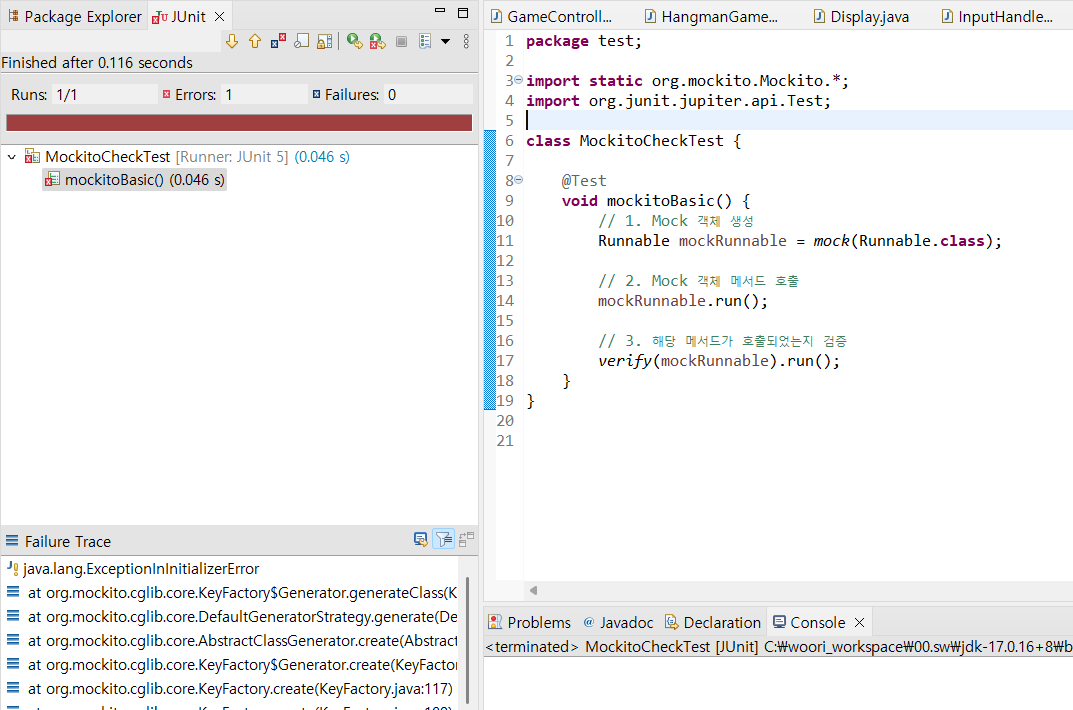Click the red JUnit progress bar

239,122
